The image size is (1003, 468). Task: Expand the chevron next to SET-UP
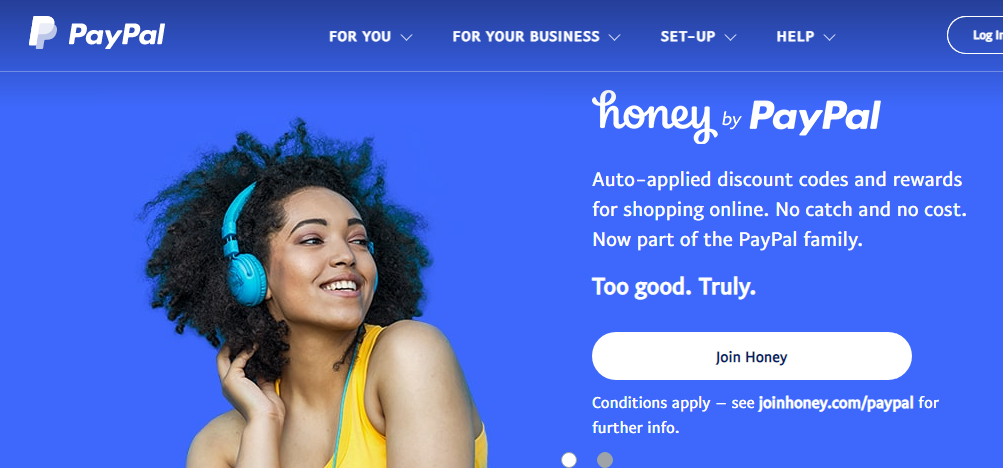[x=730, y=38]
